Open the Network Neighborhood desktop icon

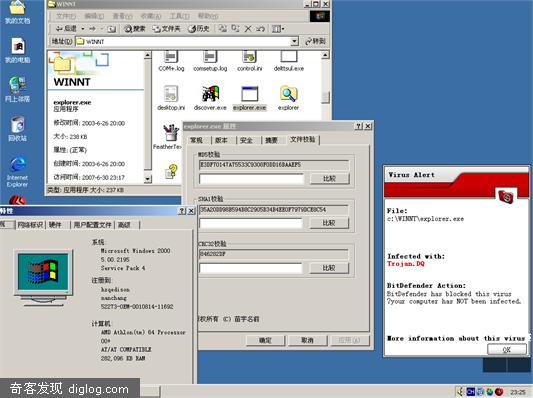tap(17, 89)
